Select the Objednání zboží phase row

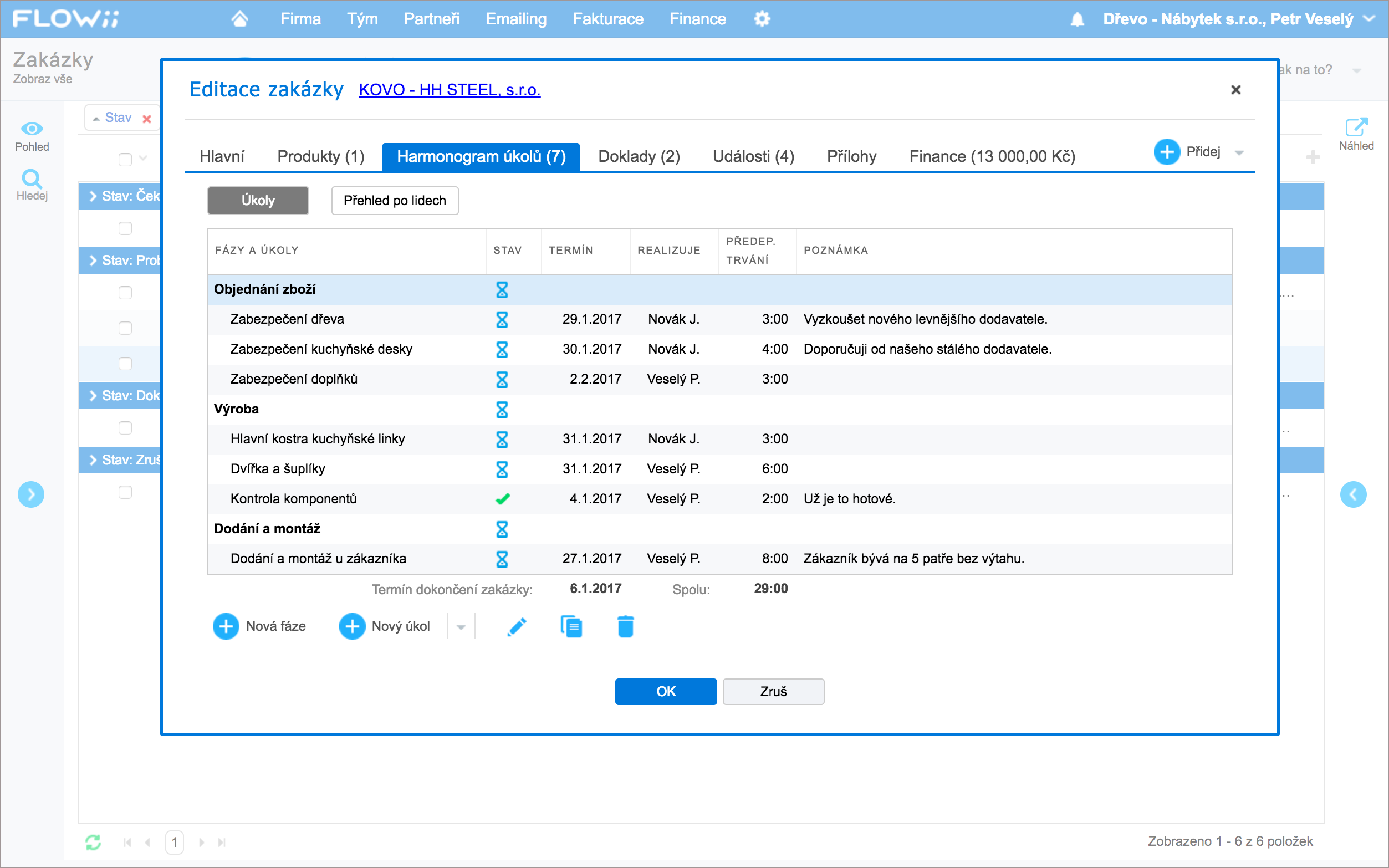[720, 289]
